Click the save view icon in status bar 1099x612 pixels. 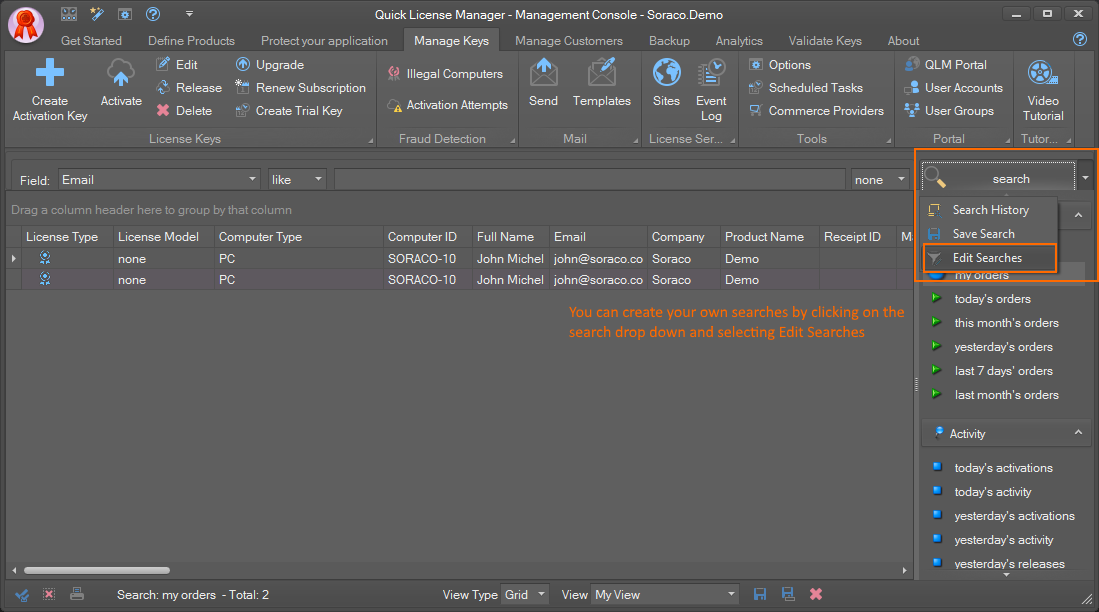[x=760, y=594]
